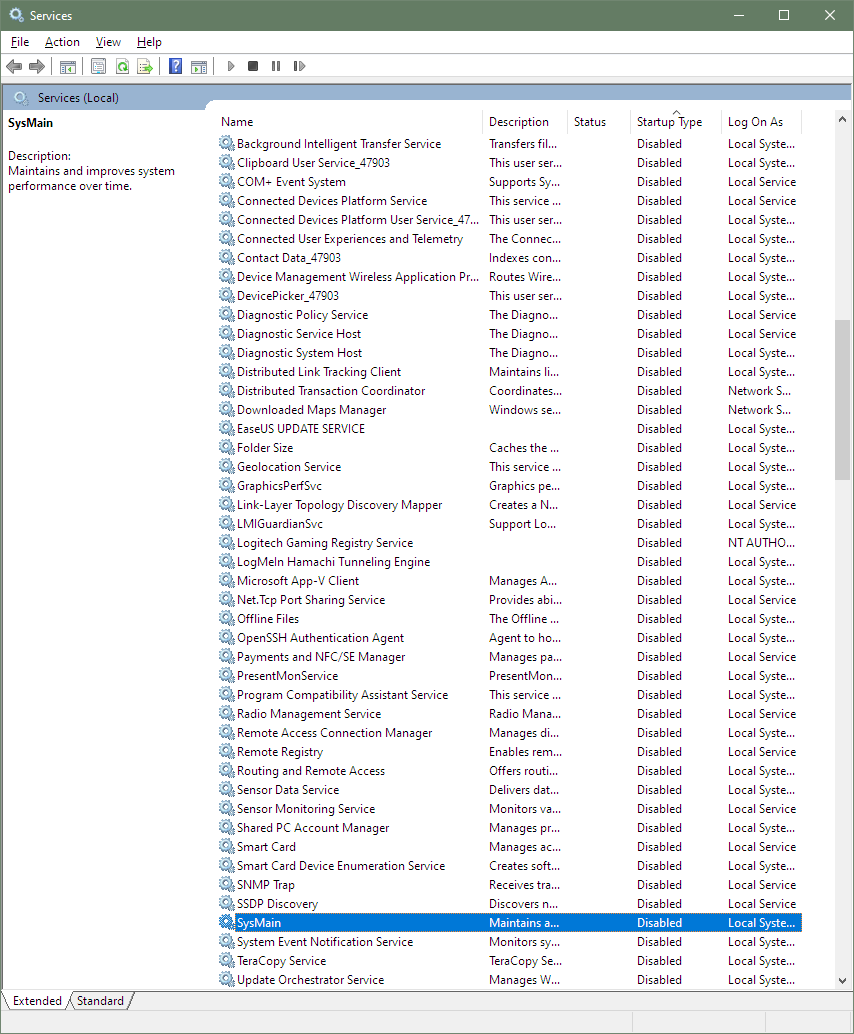854x1034 pixels.
Task: Click the Back arrow toolbar icon
Action: coord(14,66)
